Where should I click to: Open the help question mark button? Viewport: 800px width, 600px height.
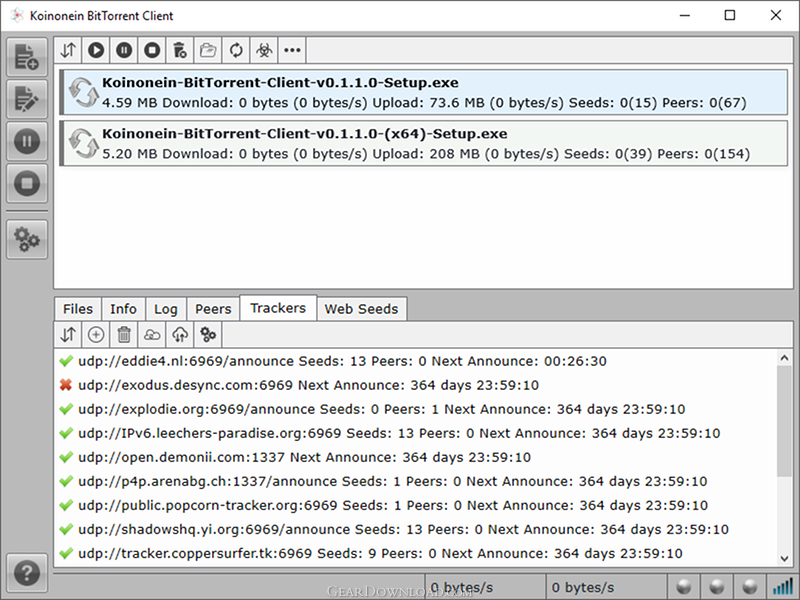(27, 573)
